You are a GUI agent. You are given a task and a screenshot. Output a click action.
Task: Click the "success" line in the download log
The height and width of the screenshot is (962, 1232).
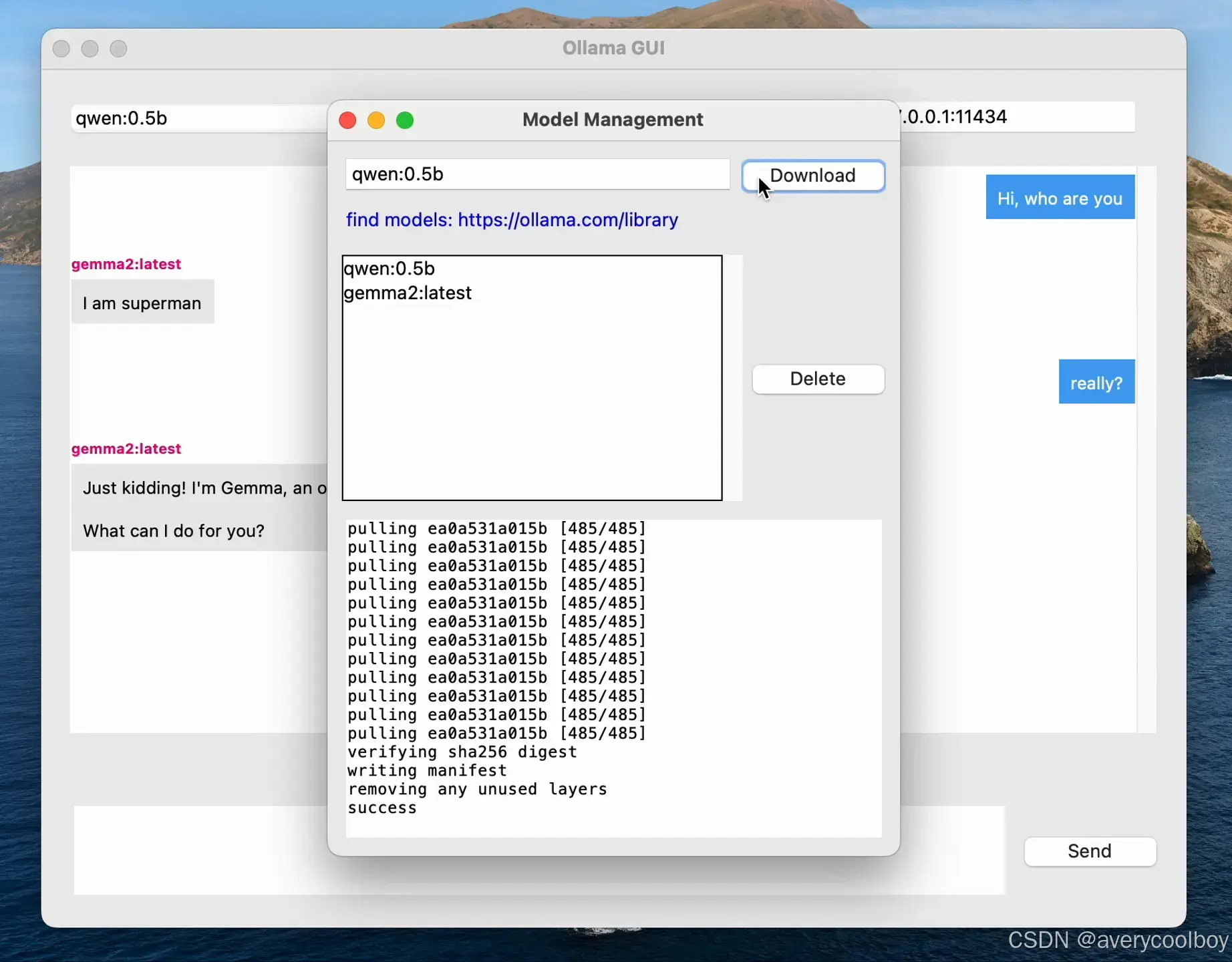pos(382,808)
